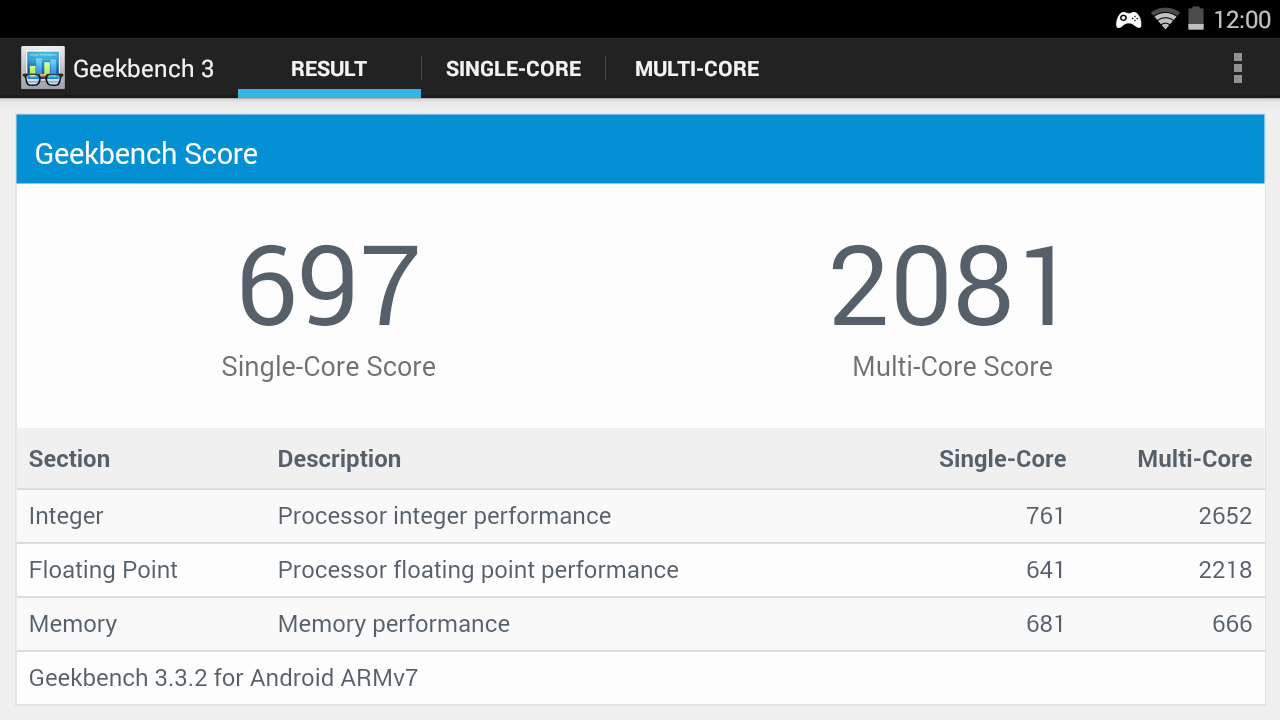
Task: Tap Memory performance description
Action: pyautogui.click(x=394, y=624)
